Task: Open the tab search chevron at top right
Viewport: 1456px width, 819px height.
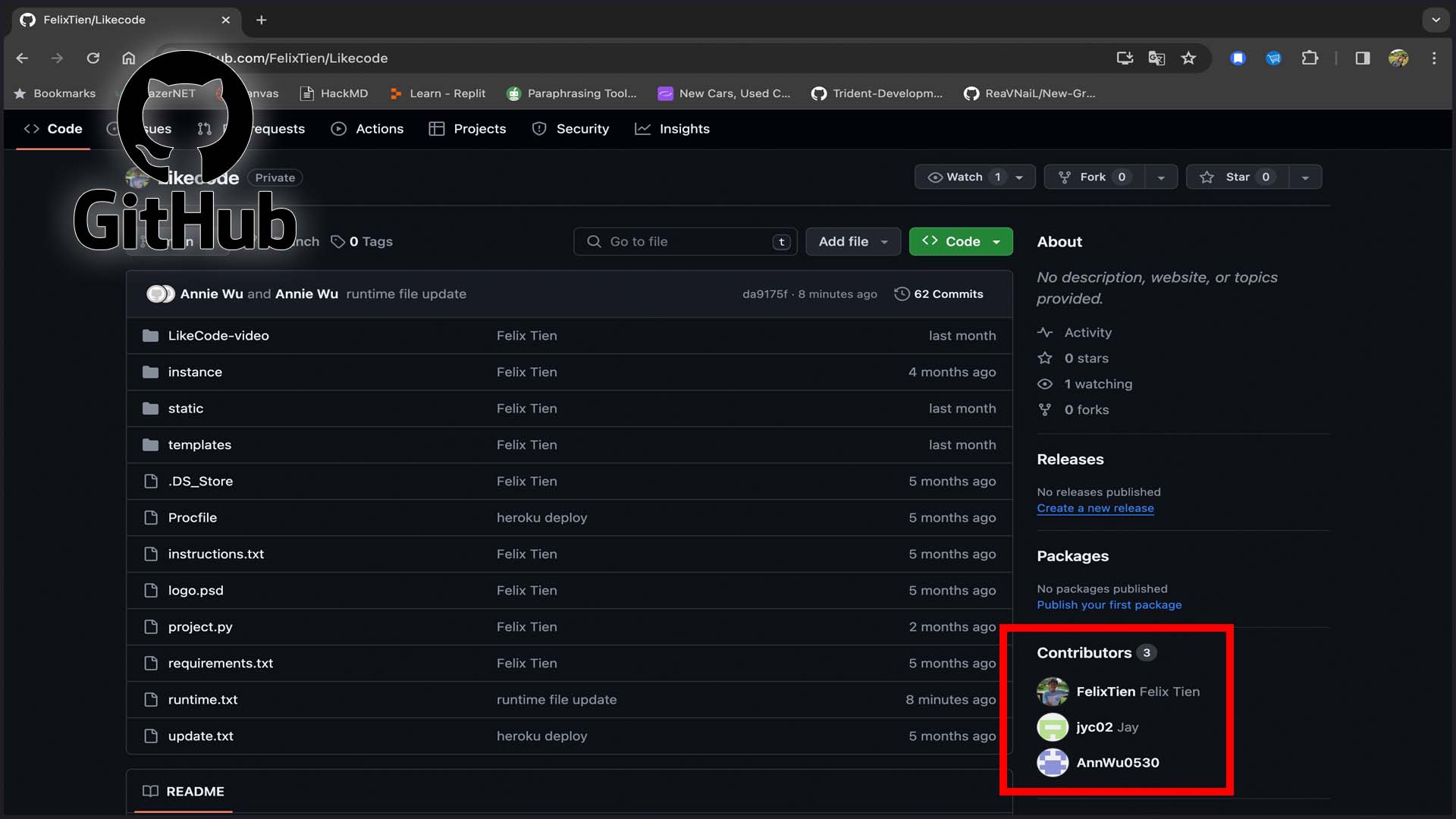Action: click(1436, 20)
